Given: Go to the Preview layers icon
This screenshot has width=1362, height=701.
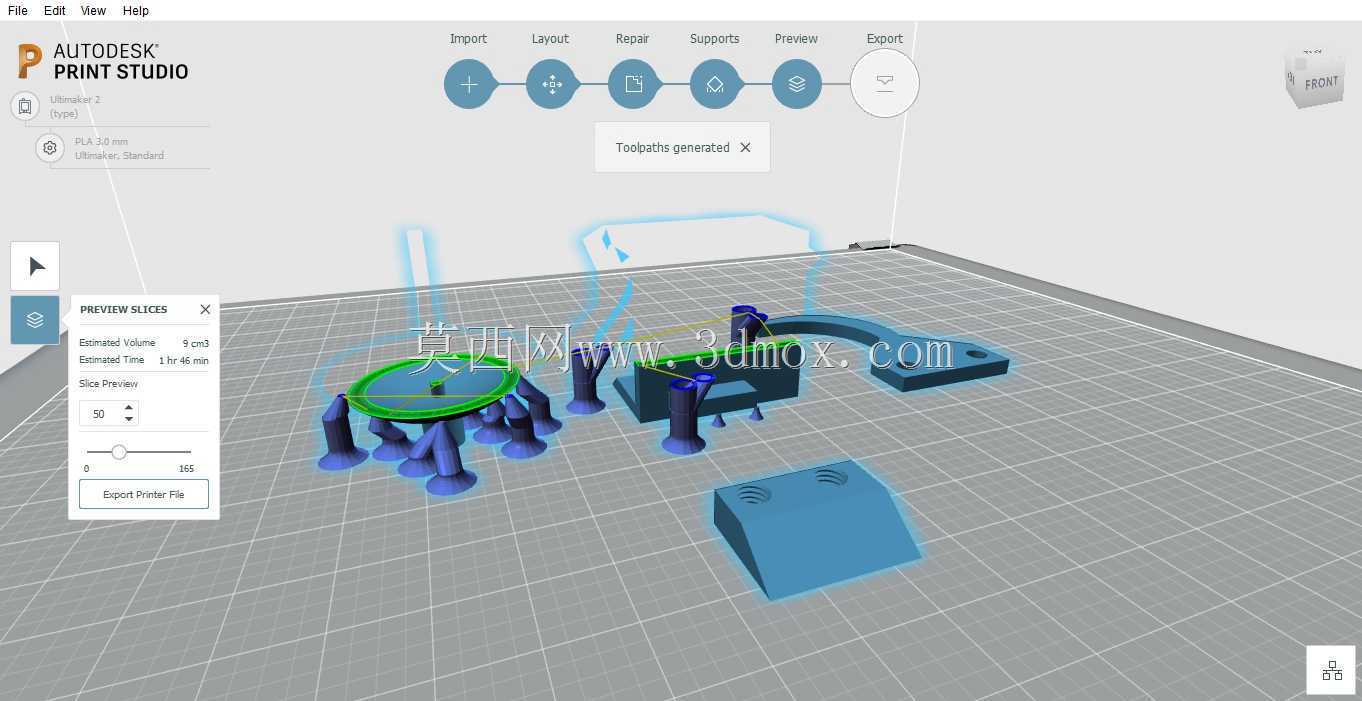Looking at the screenshot, I should coord(797,84).
